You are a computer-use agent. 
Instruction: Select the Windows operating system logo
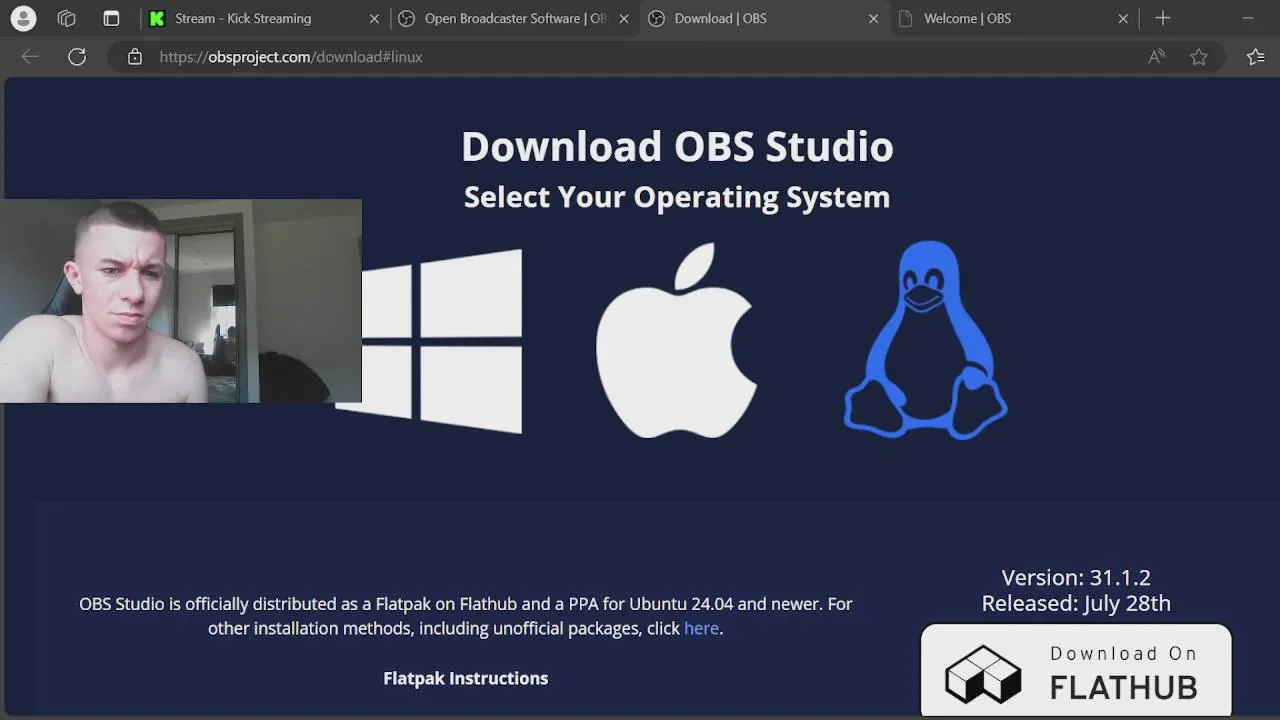coord(442,341)
